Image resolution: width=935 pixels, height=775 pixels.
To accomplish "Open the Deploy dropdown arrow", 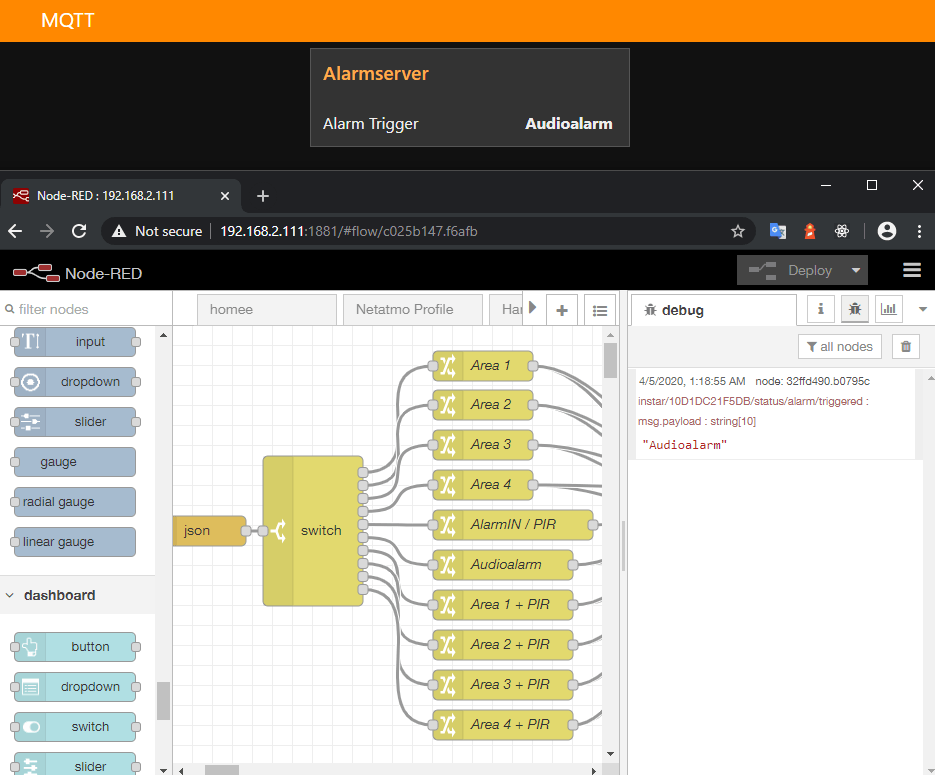I will (855, 270).
